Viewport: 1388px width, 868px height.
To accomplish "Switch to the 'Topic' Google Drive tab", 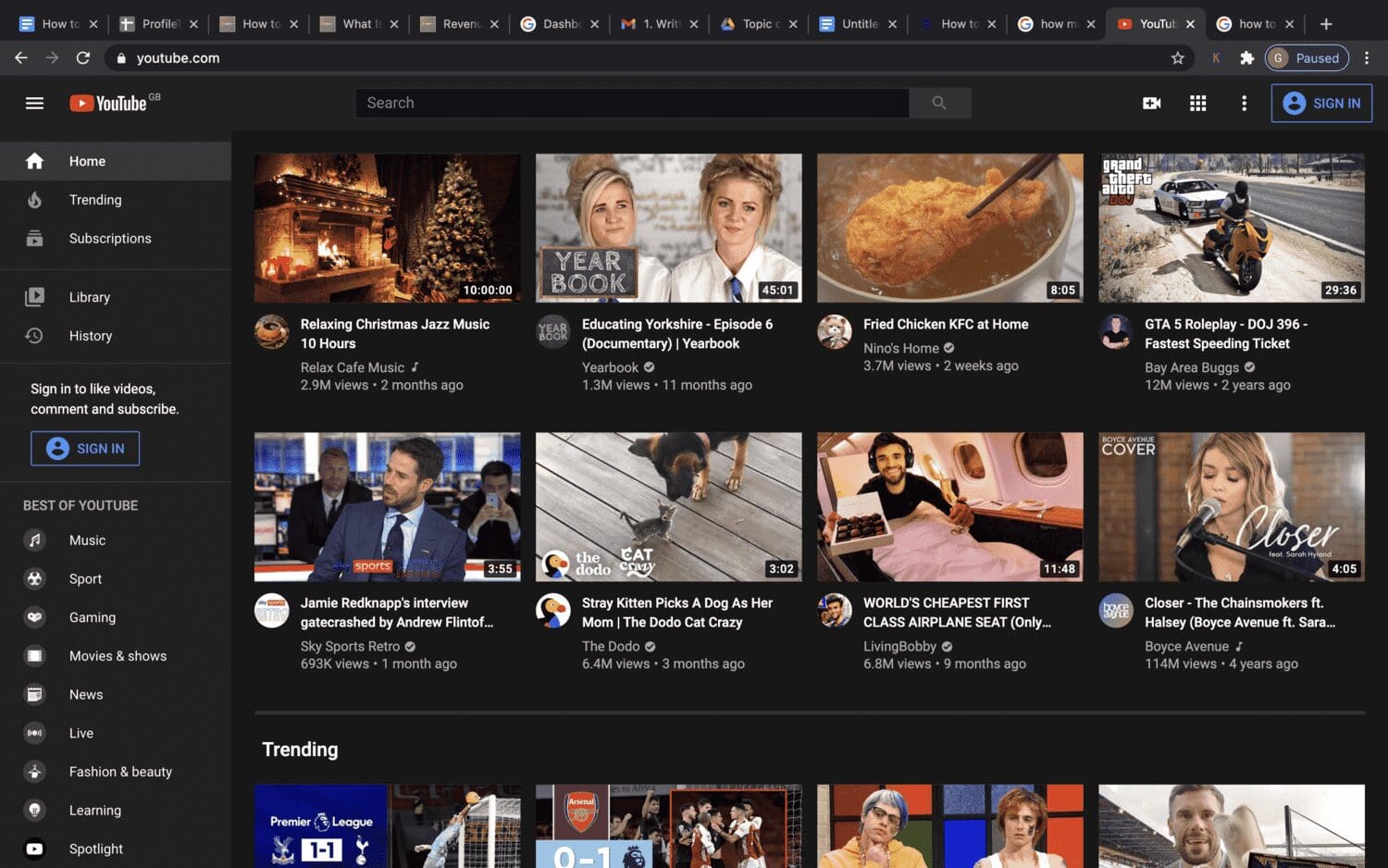I will [x=759, y=24].
